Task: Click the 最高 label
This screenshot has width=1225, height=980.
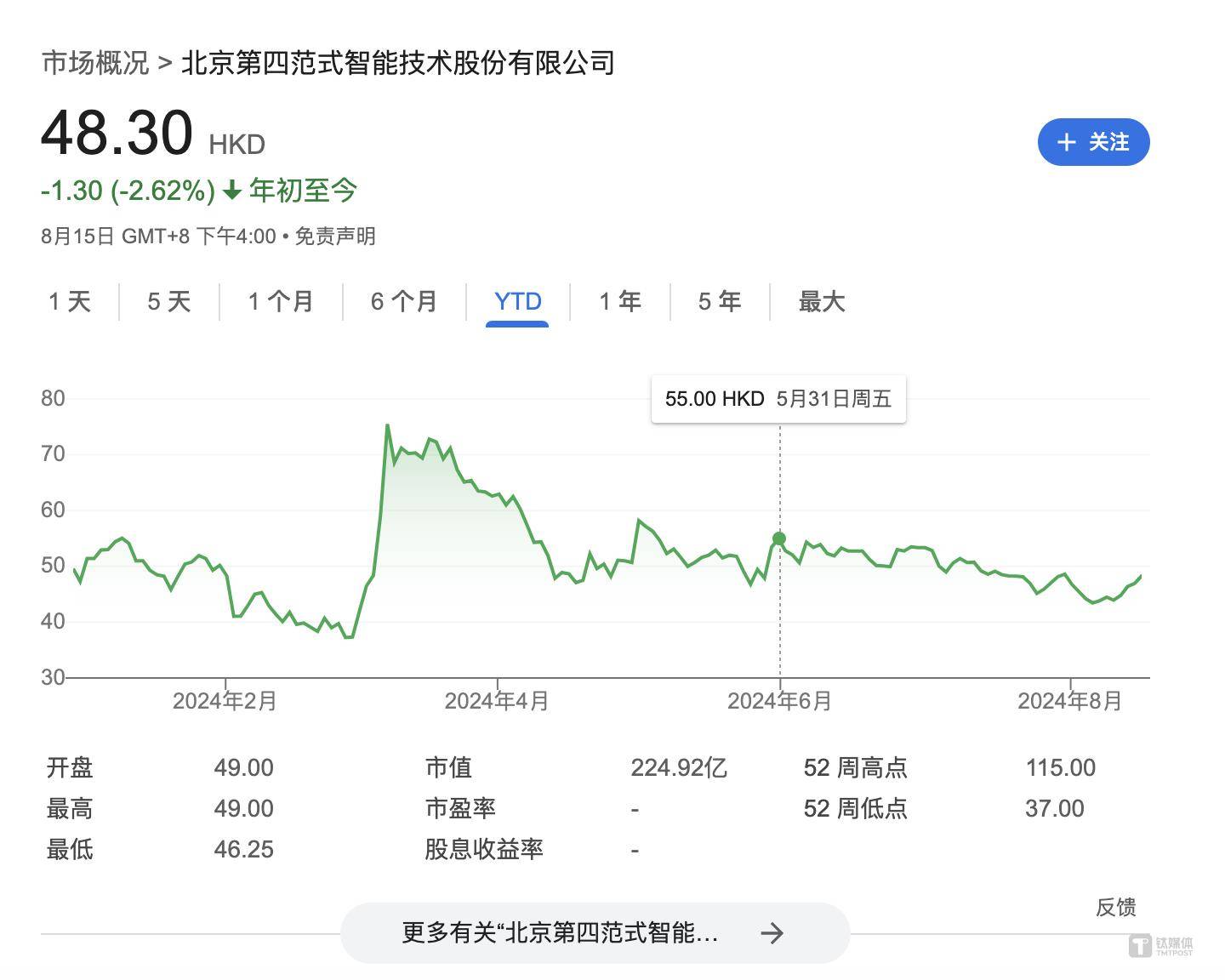Action: pos(70,808)
